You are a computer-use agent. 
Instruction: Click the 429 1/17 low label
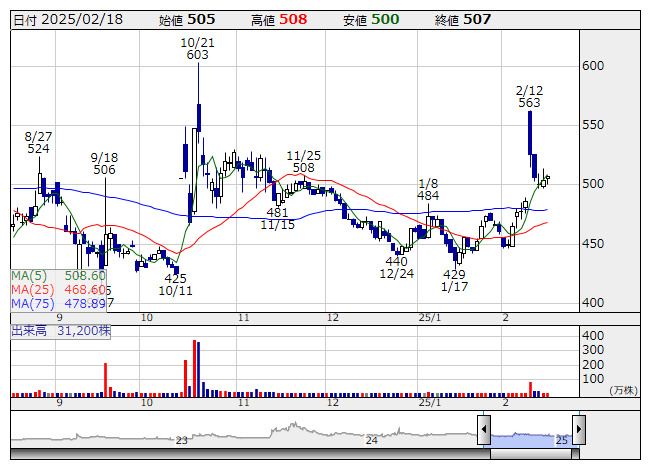(x=454, y=281)
